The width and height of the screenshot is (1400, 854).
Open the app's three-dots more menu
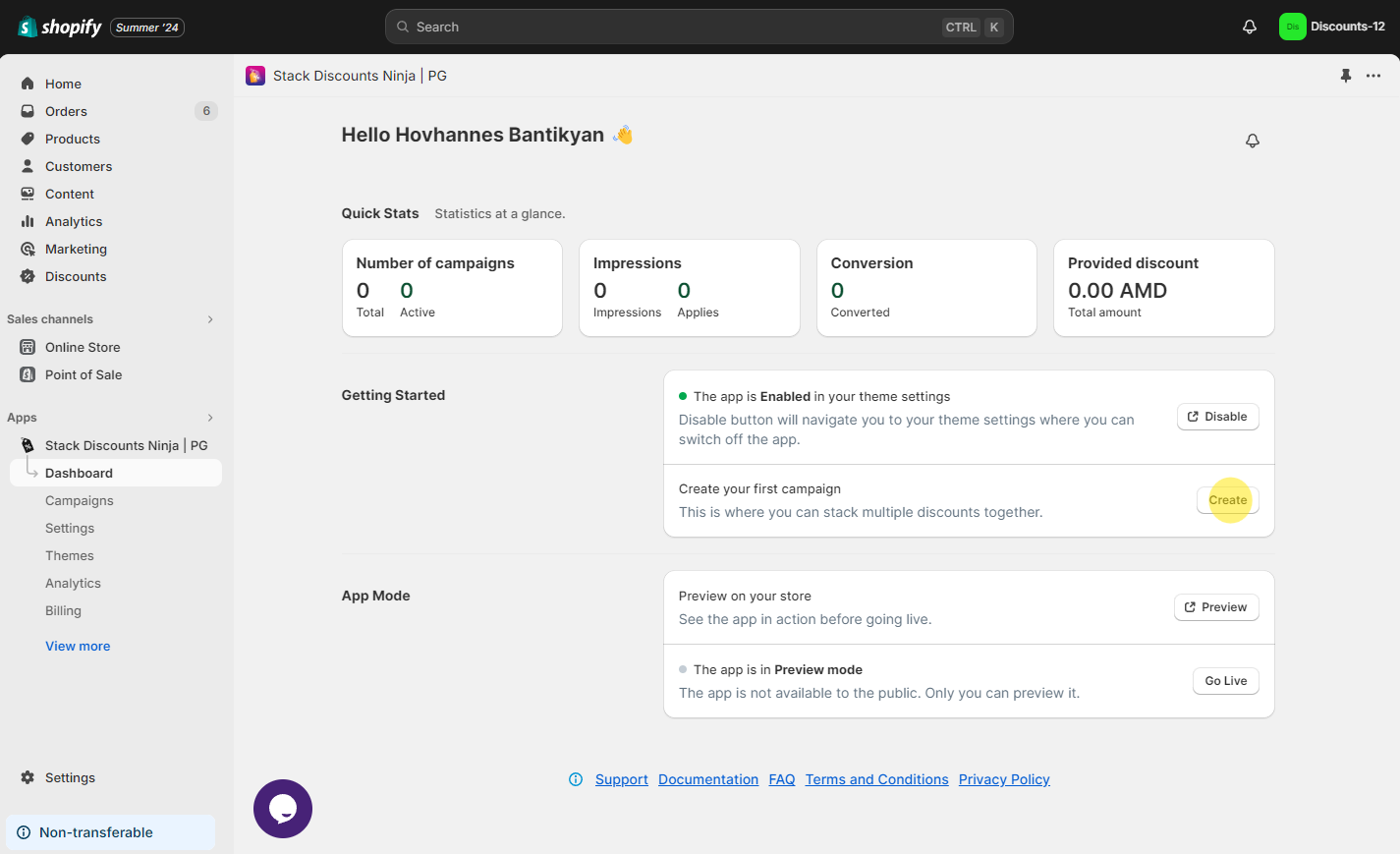click(x=1372, y=76)
